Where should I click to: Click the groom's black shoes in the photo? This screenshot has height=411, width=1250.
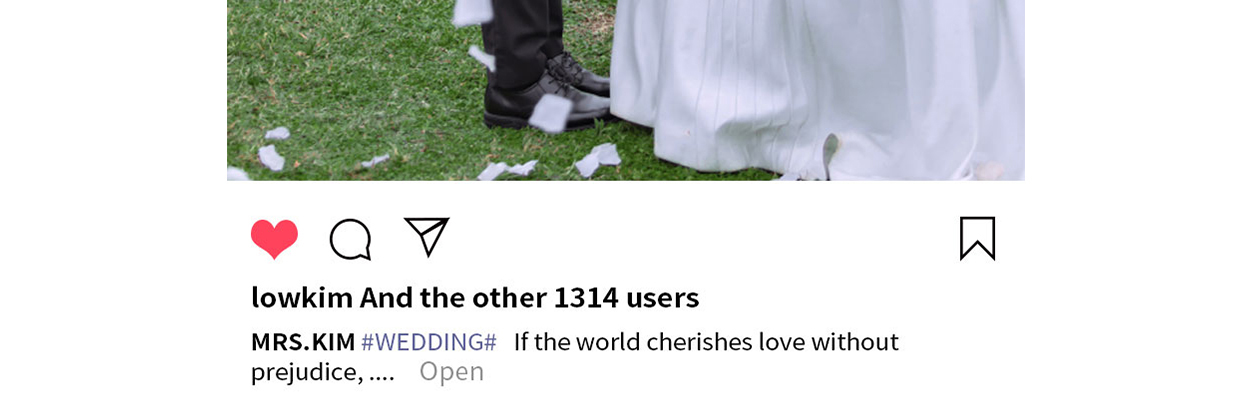tap(547, 93)
